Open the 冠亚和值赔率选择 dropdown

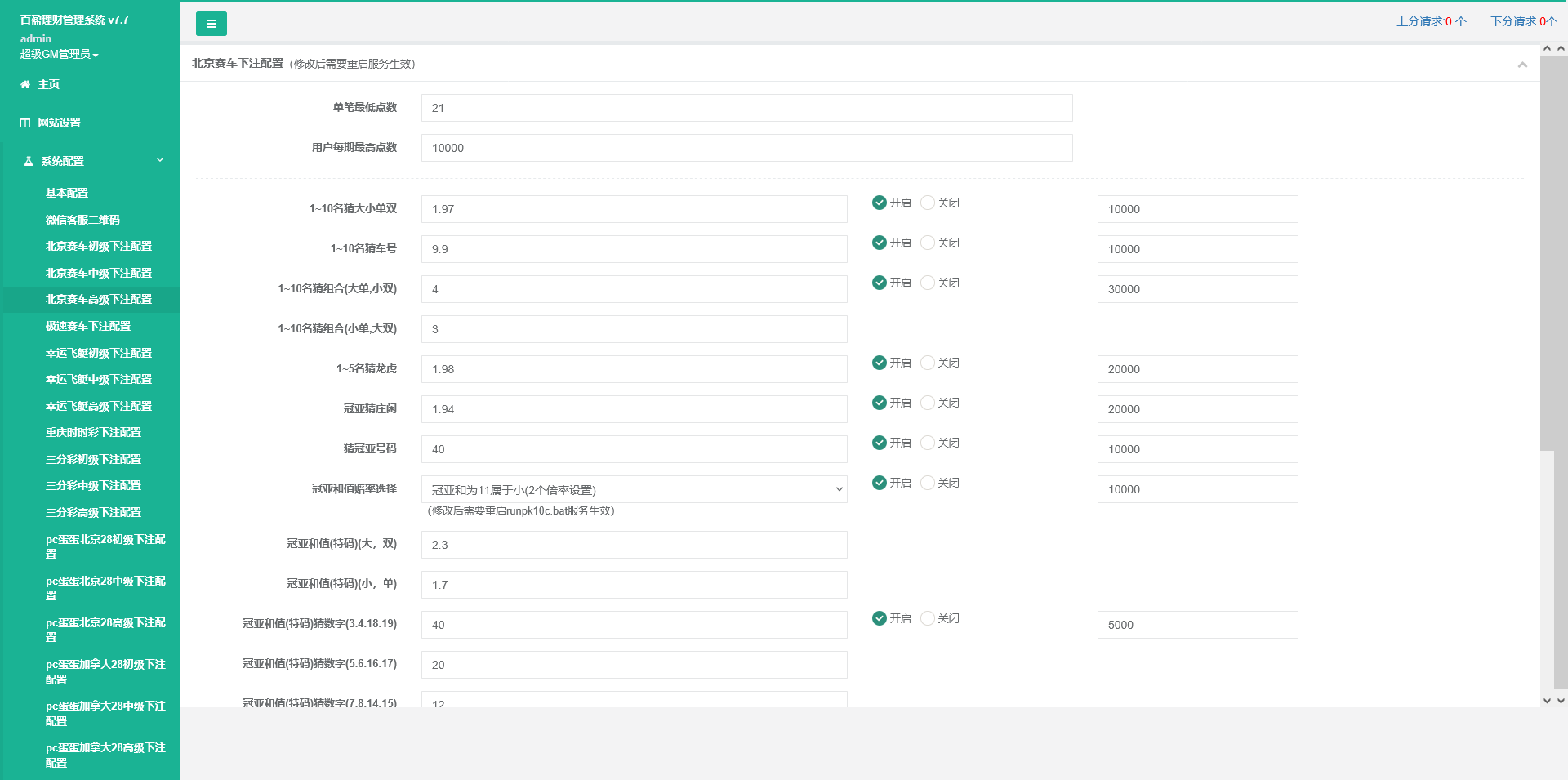coord(634,489)
